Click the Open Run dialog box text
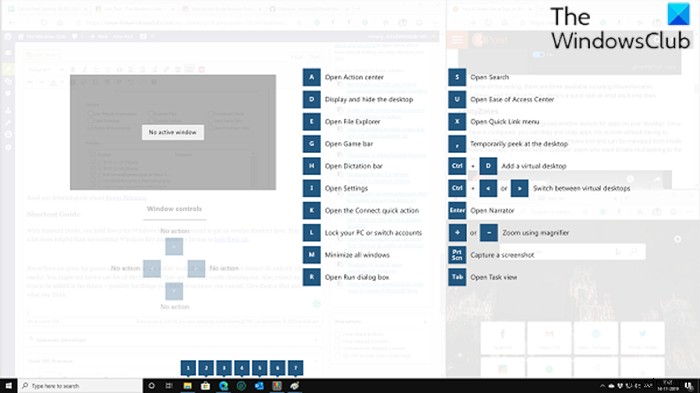The image size is (700, 393). [x=357, y=277]
